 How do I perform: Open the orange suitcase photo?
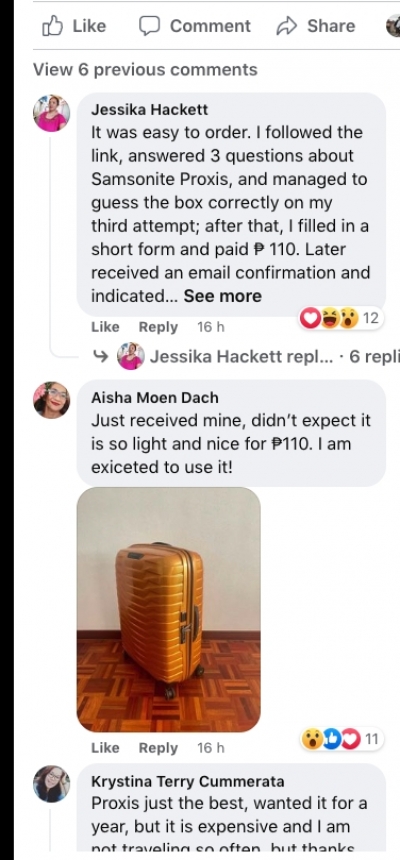click(168, 609)
